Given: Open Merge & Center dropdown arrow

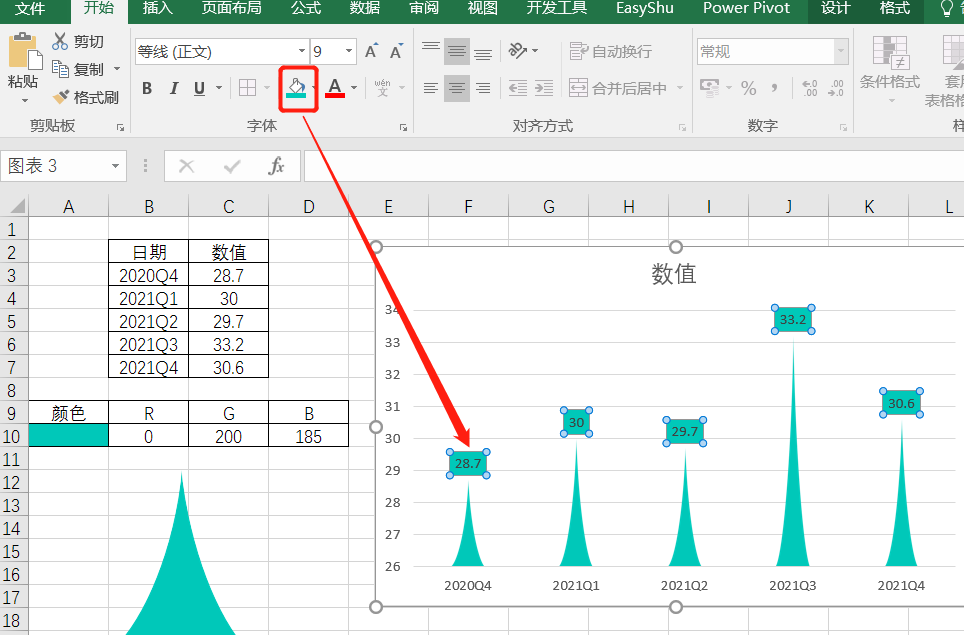Looking at the screenshot, I should [680, 88].
